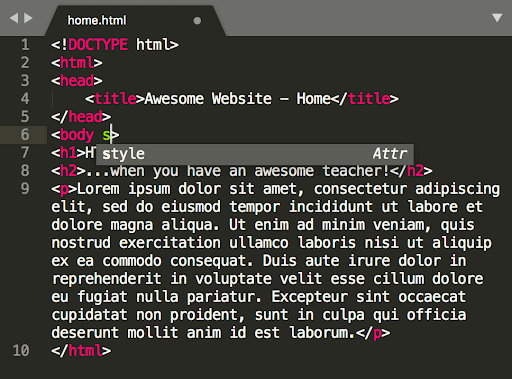Click line number 1 in the gutter
Screen dimensions: 512x379
25,45
